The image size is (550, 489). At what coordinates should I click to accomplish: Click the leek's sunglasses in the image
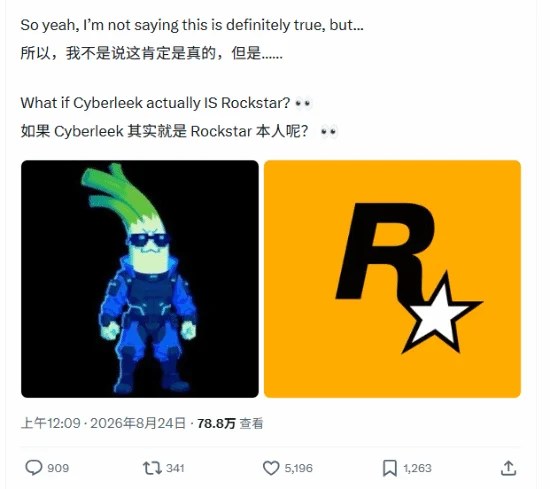coord(147,241)
